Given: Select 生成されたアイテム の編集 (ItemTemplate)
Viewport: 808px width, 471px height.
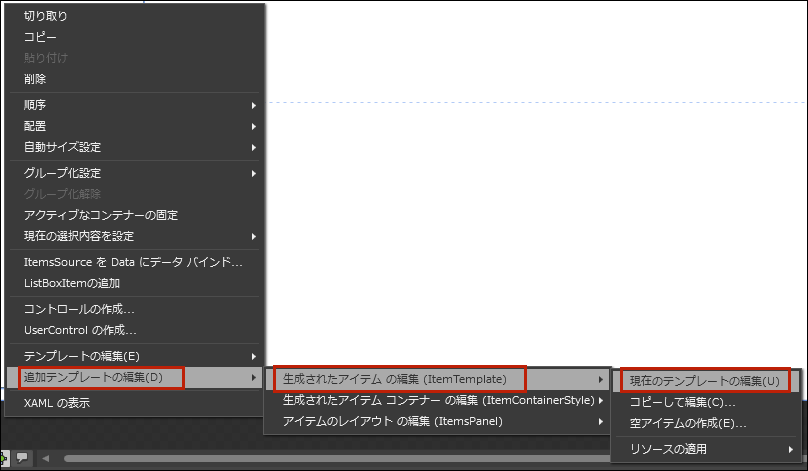Looking at the screenshot, I should click(438, 379).
